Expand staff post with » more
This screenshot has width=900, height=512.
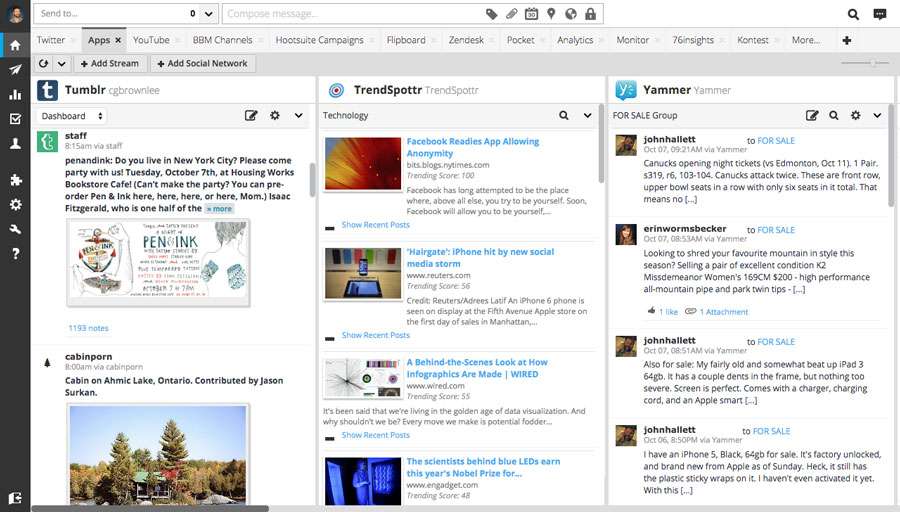coord(219,209)
